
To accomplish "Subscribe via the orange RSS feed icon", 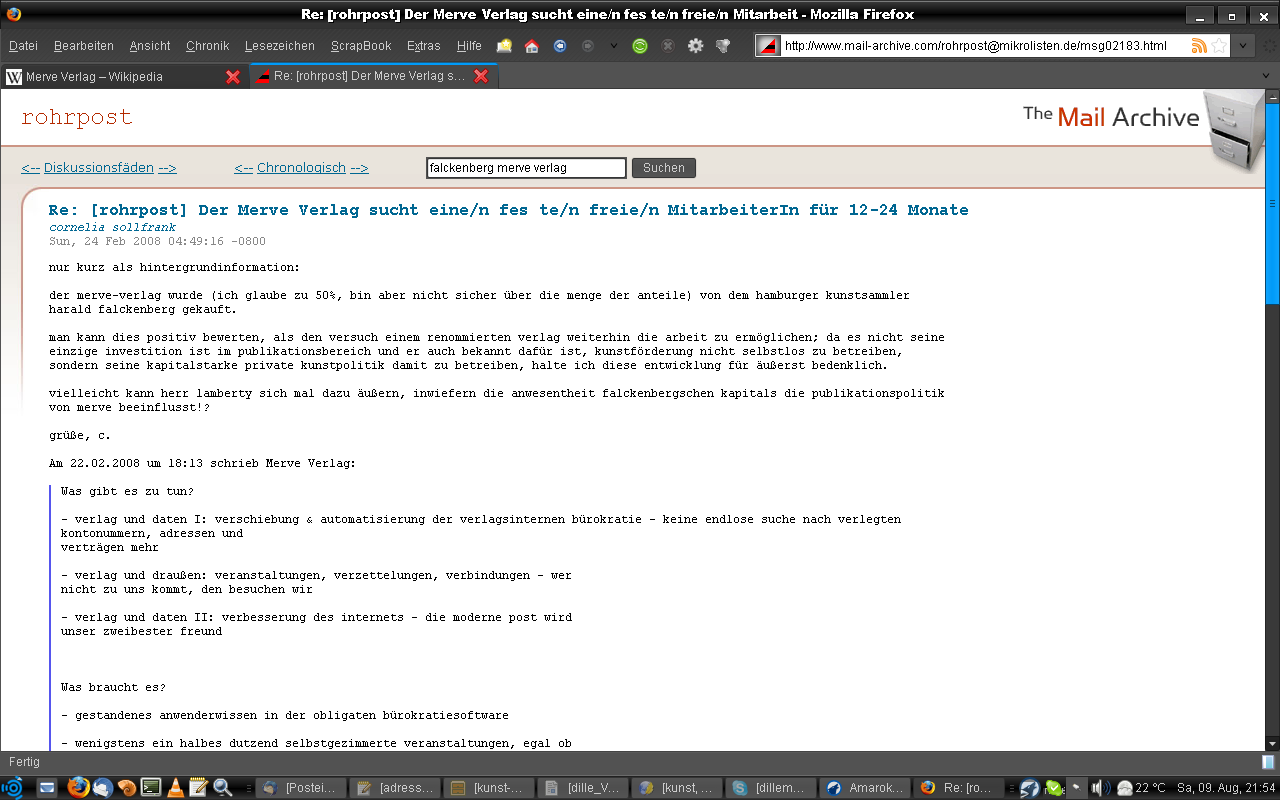I will point(1199,46).
